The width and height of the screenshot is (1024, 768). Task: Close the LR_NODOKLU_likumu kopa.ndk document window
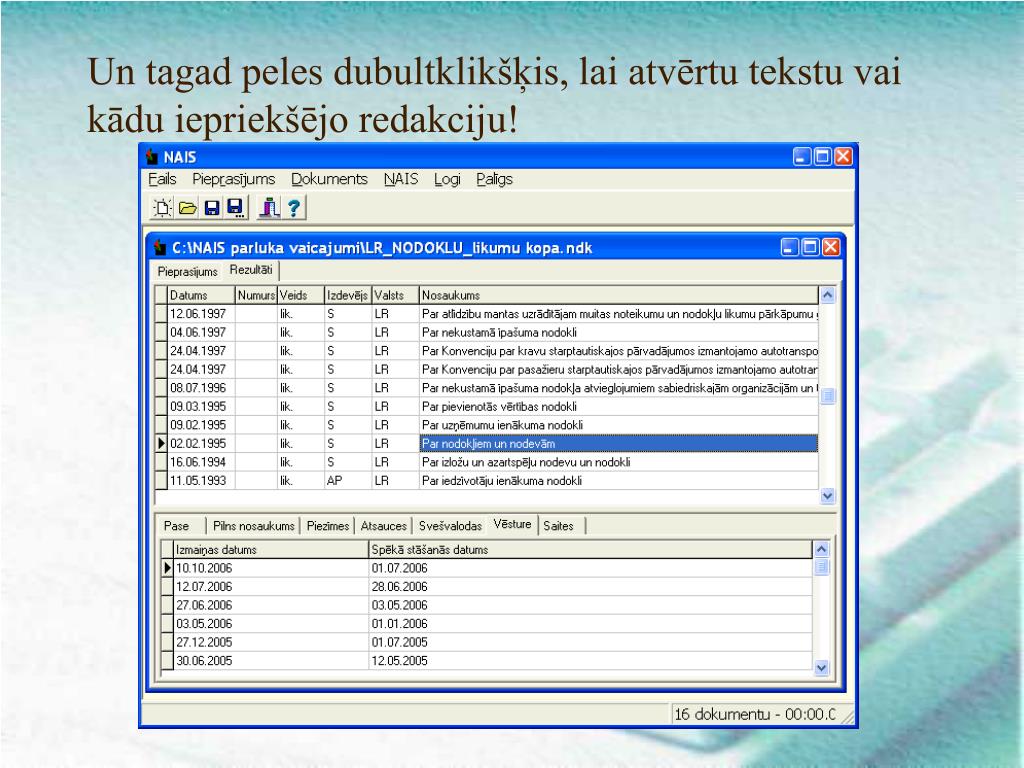[x=831, y=247]
